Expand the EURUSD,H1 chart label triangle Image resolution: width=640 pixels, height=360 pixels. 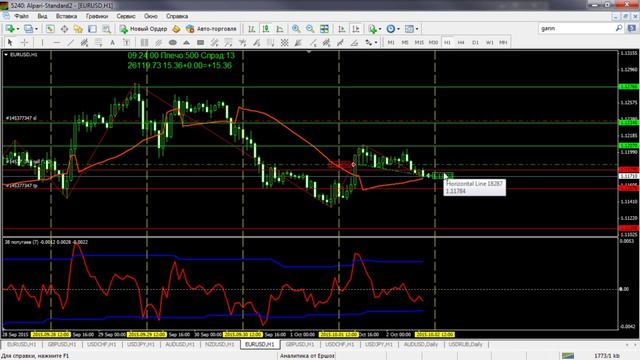(6, 54)
